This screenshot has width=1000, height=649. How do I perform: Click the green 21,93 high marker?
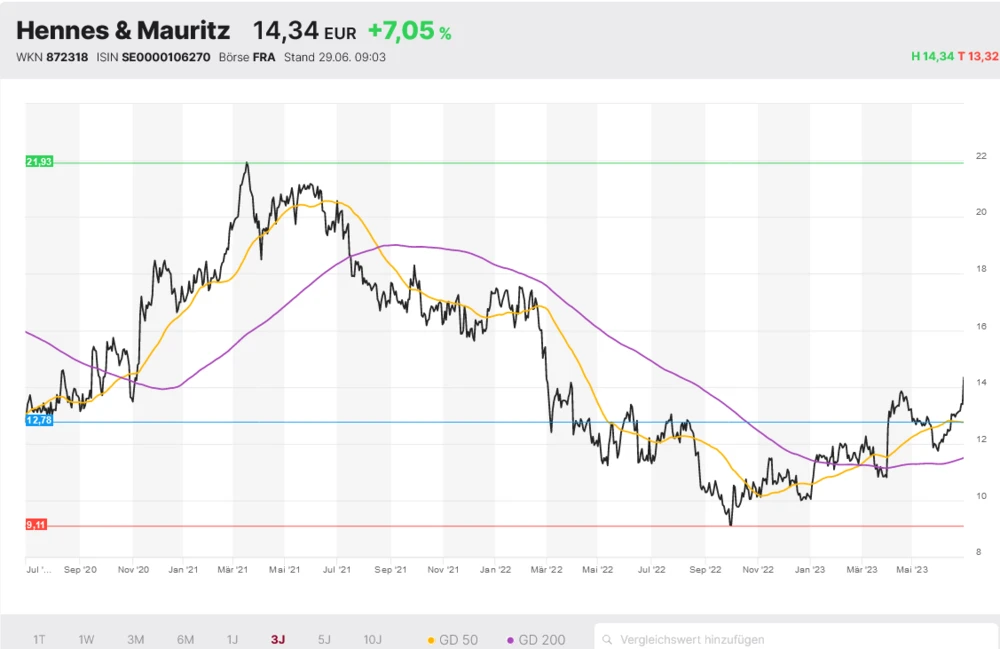point(39,162)
